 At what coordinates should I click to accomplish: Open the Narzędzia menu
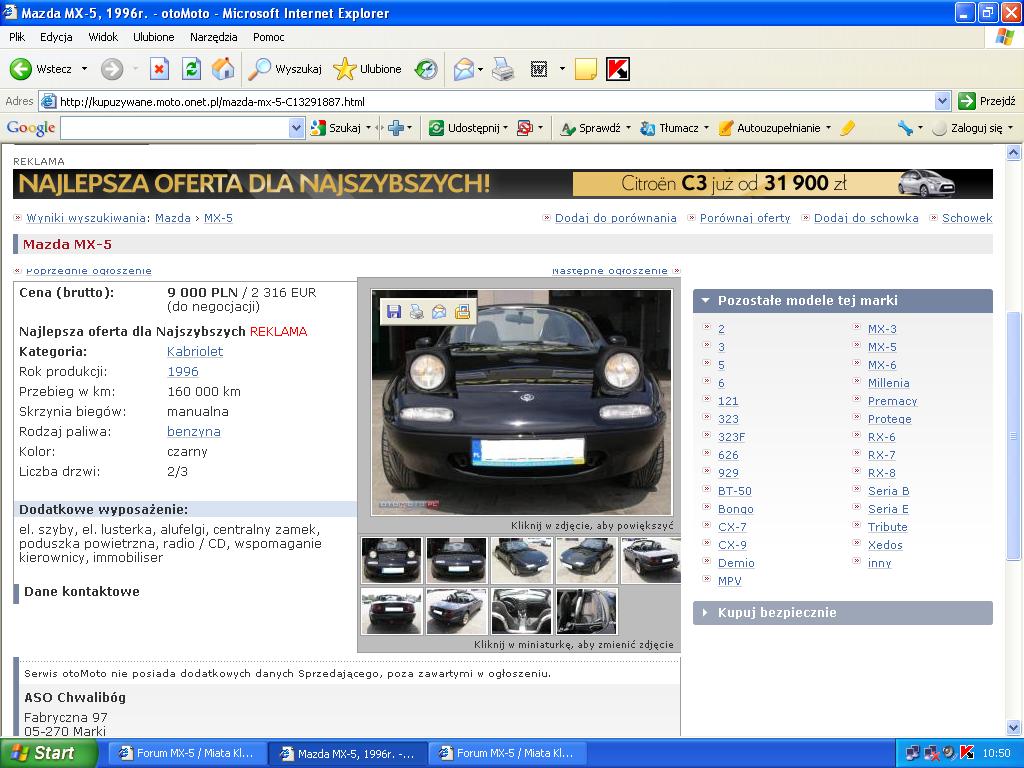point(214,37)
